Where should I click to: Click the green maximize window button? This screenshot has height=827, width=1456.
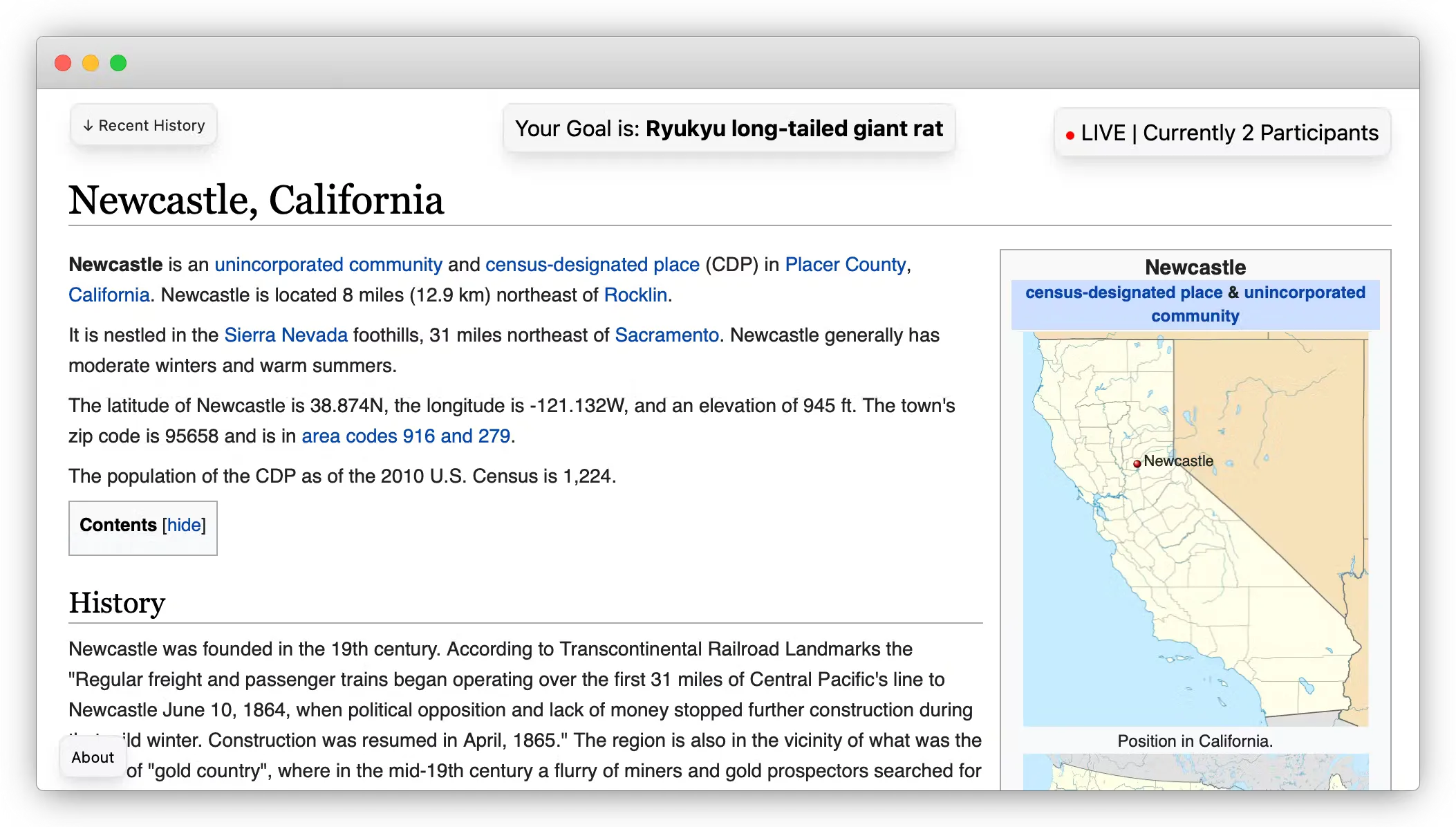(118, 63)
